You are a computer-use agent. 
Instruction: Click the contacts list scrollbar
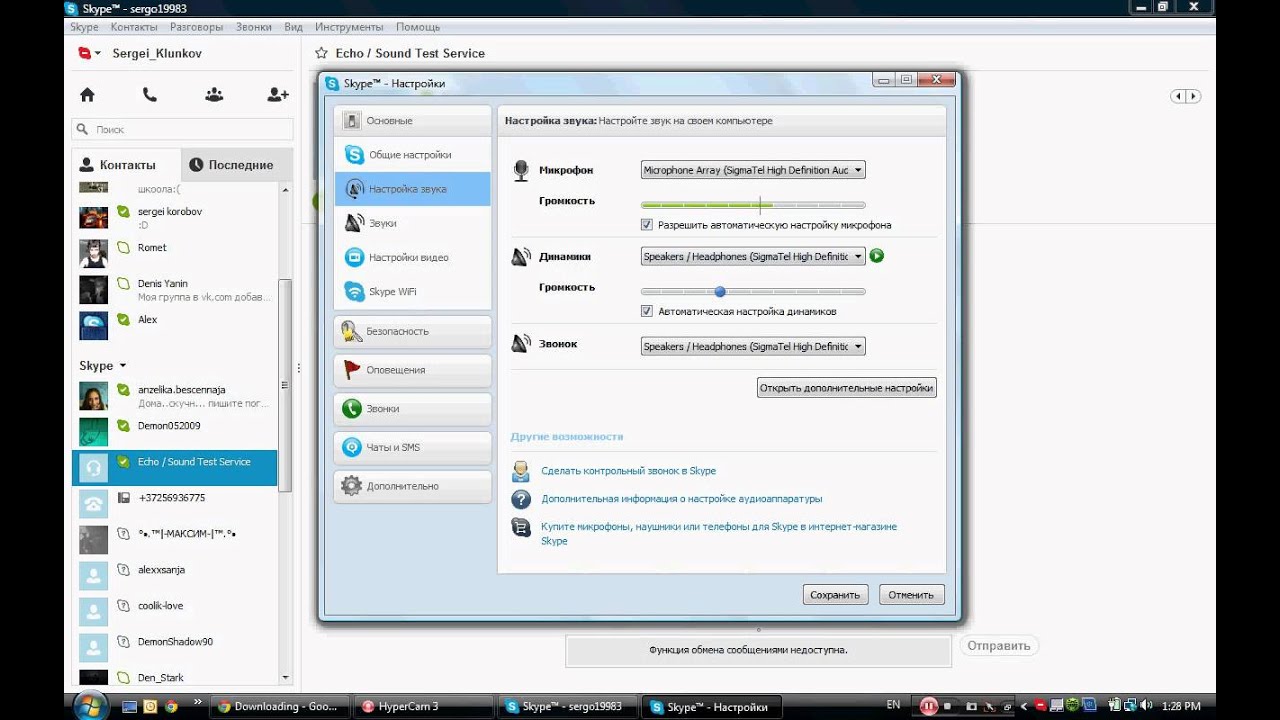[x=285, y=385]
